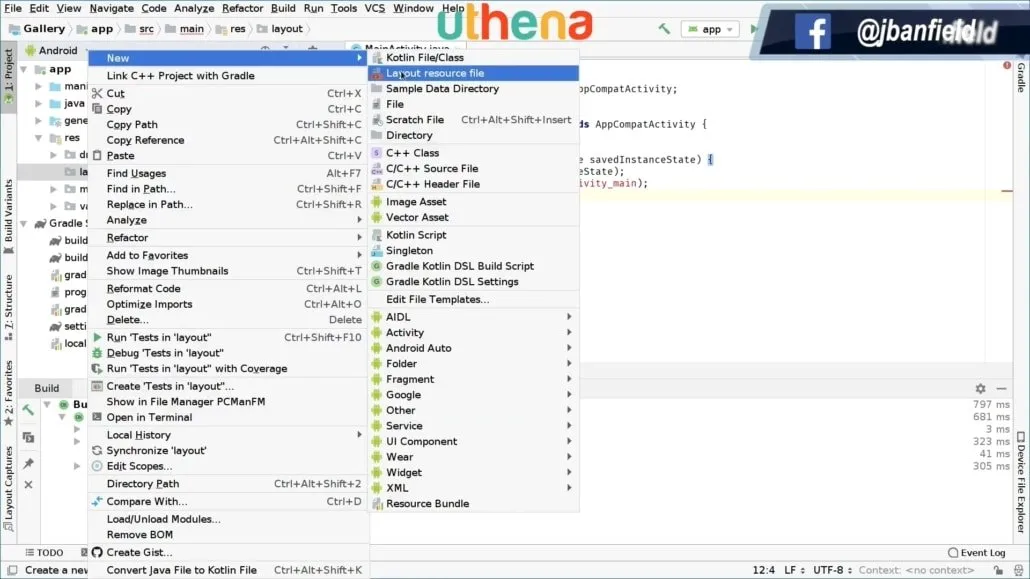Select Find in Path... entry
Screen dimensions: 1030x579
click(228, 189)
